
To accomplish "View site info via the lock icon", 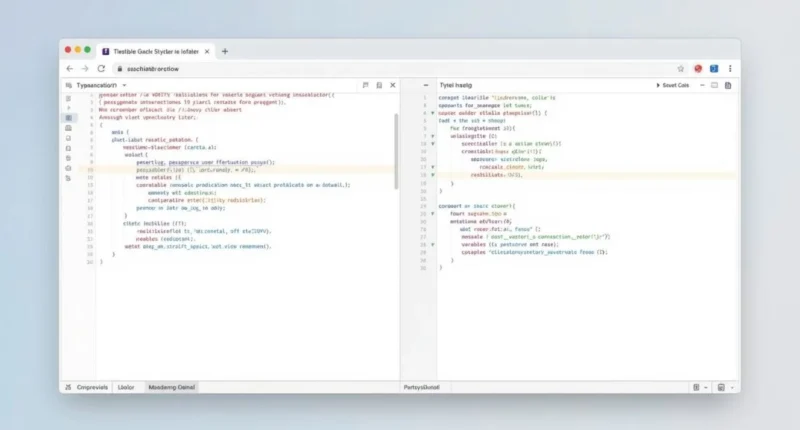I will click(120, 68).
